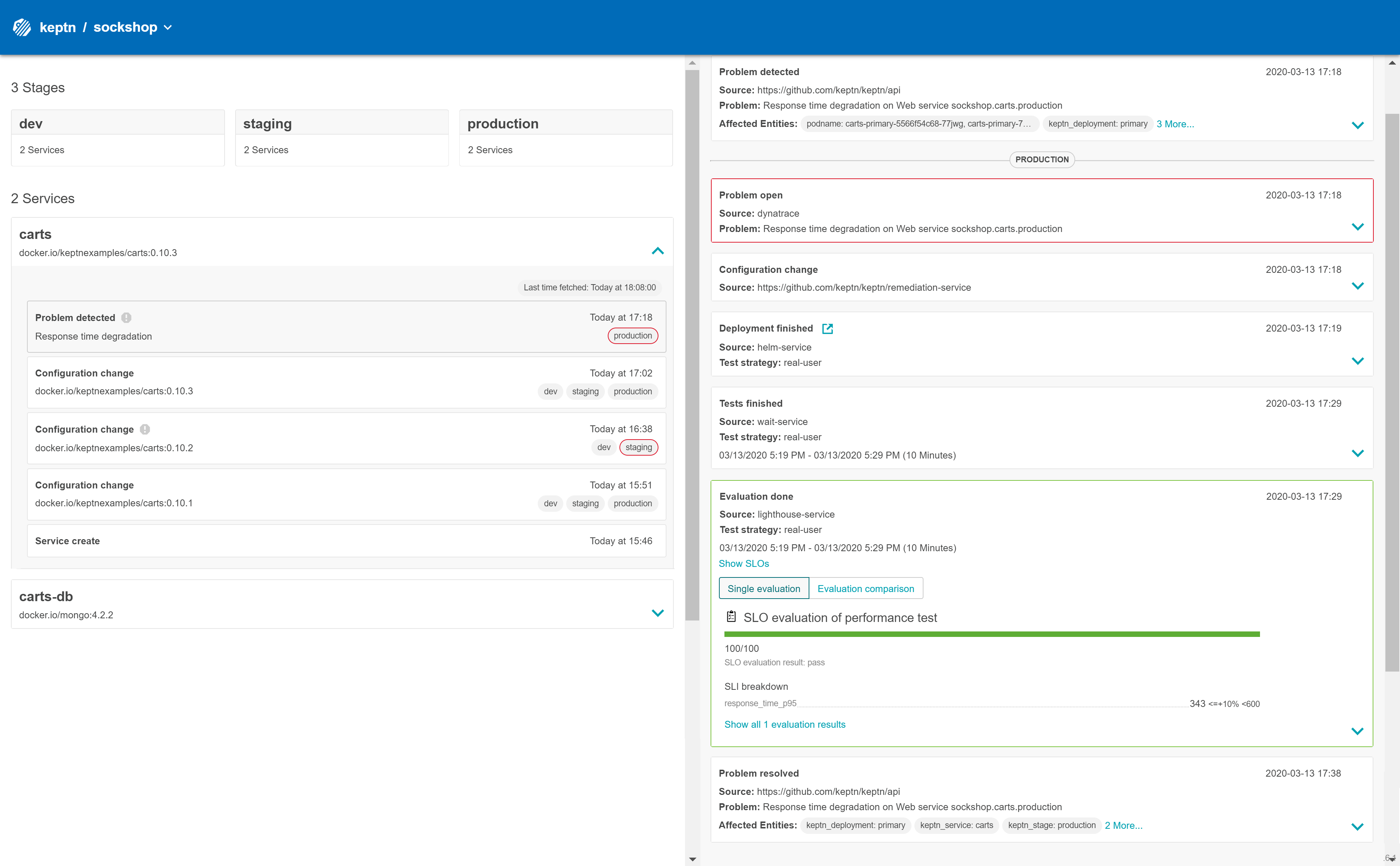The image size is (1400, 866).
Task: Click the right panel vertical scrollbar
Action: (x=1392, y=393)
